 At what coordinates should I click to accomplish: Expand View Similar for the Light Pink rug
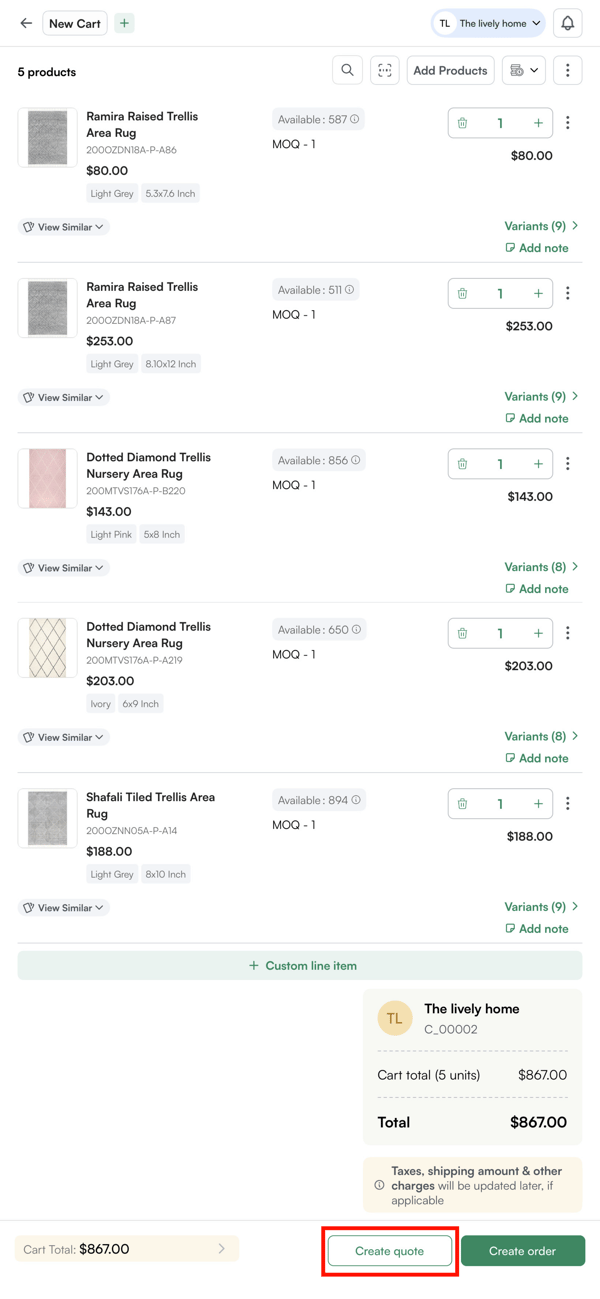pos(64,568)
